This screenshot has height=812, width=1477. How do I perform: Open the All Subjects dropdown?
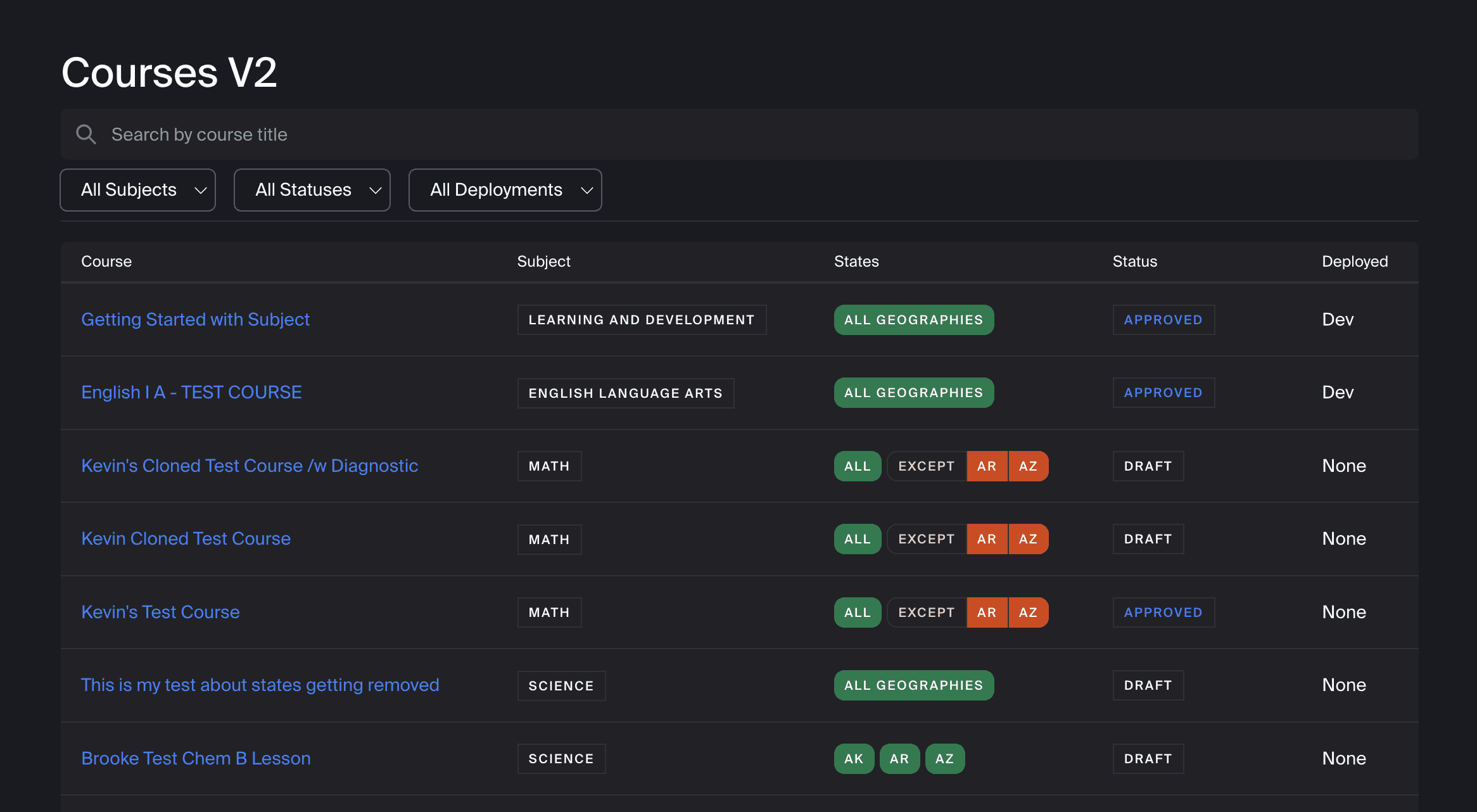coord(137,190)
